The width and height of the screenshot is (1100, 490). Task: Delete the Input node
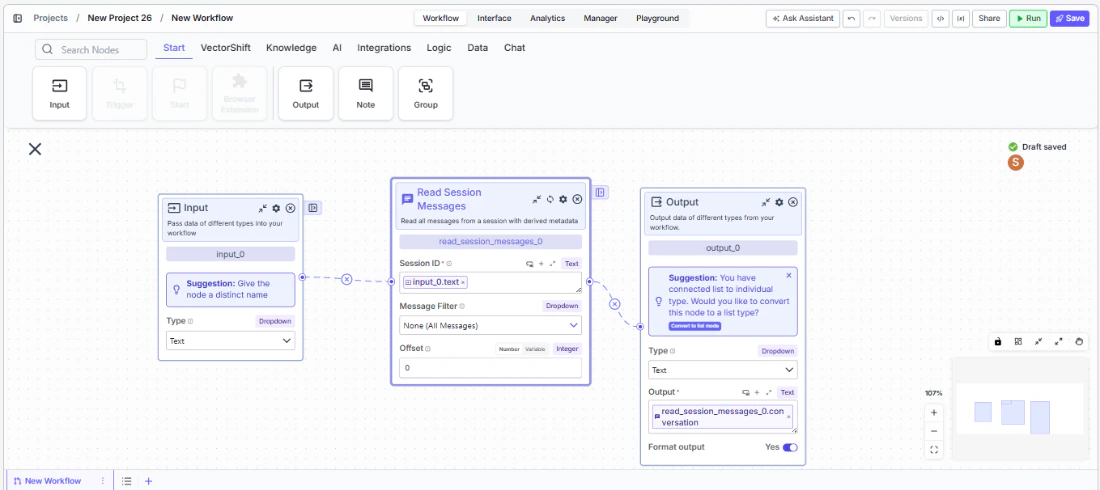(290, 208)
